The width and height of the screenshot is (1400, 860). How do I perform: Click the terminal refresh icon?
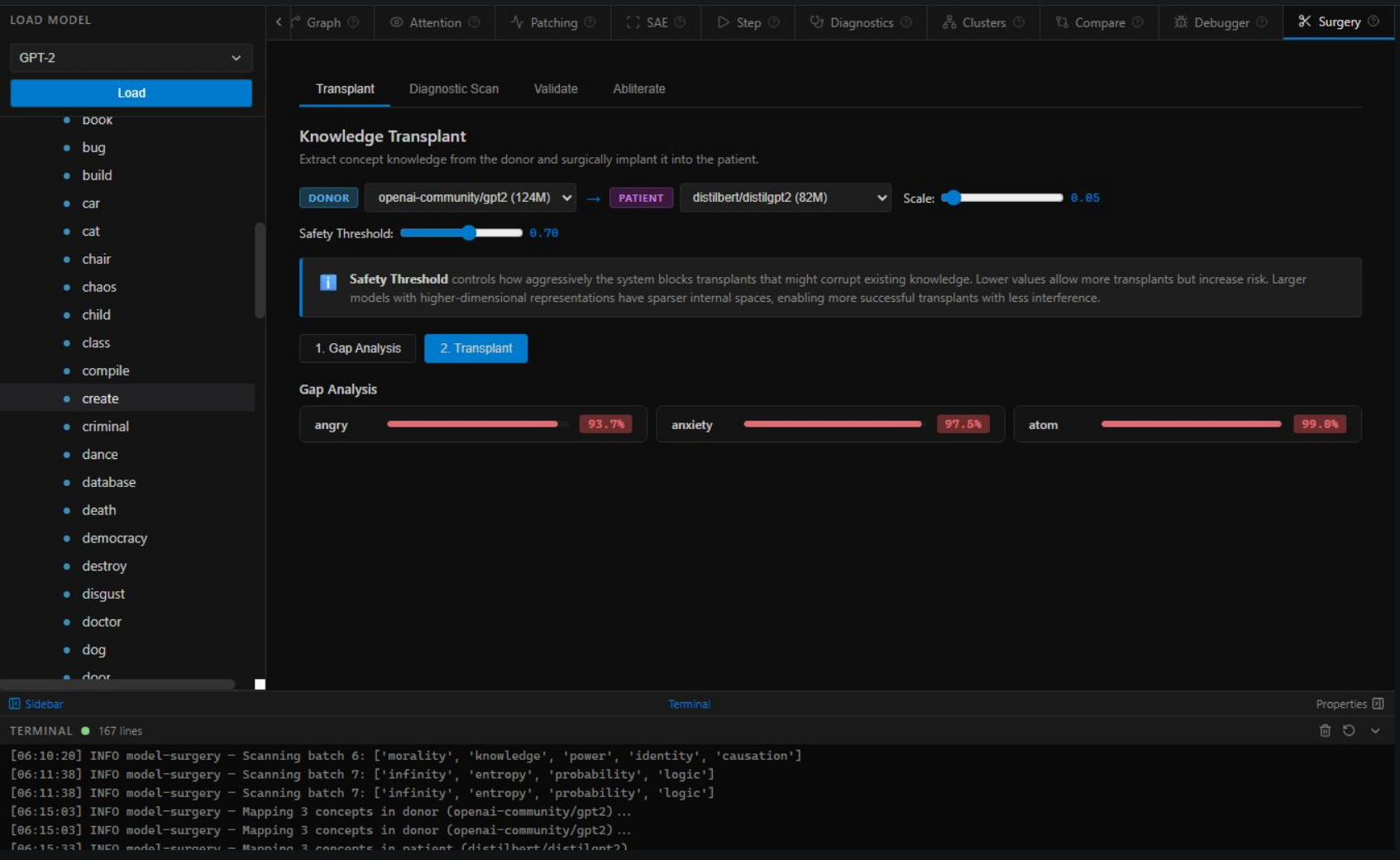pyautogui.click(x=1349, y=730)
